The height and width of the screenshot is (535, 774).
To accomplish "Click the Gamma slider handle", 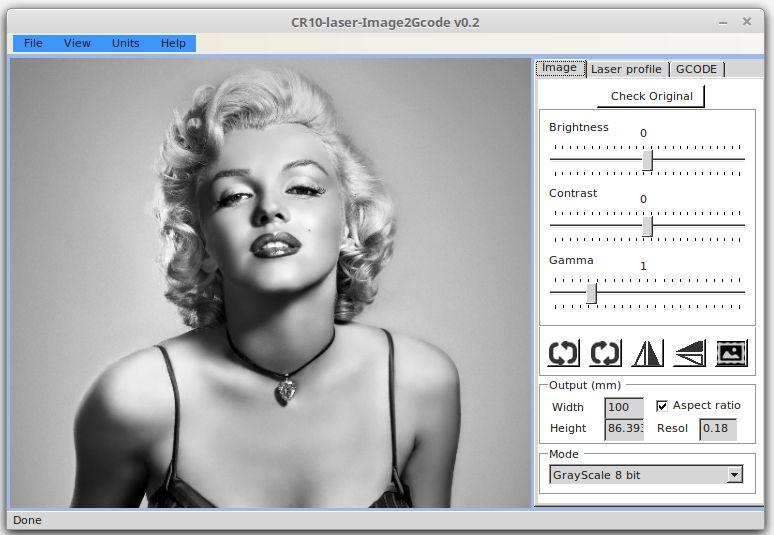I will coord(591,293).
